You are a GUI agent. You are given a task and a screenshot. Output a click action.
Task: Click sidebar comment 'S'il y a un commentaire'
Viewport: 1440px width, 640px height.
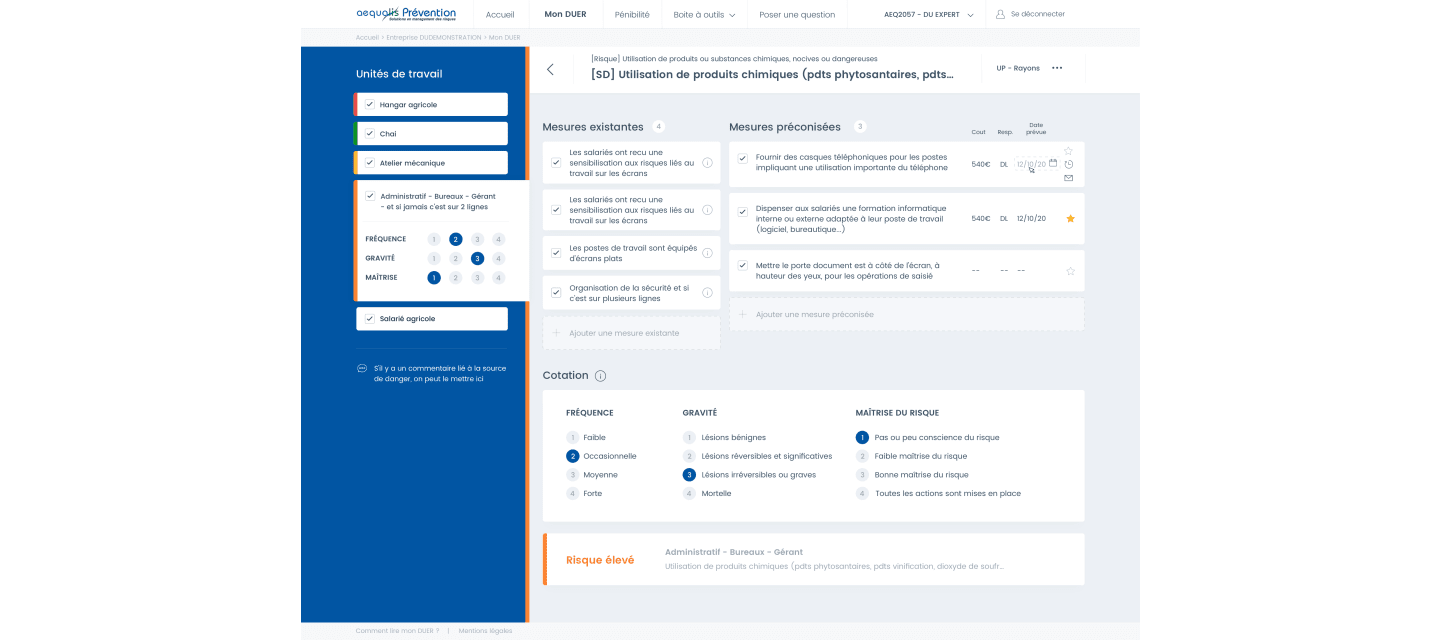[x=440, y=373]
